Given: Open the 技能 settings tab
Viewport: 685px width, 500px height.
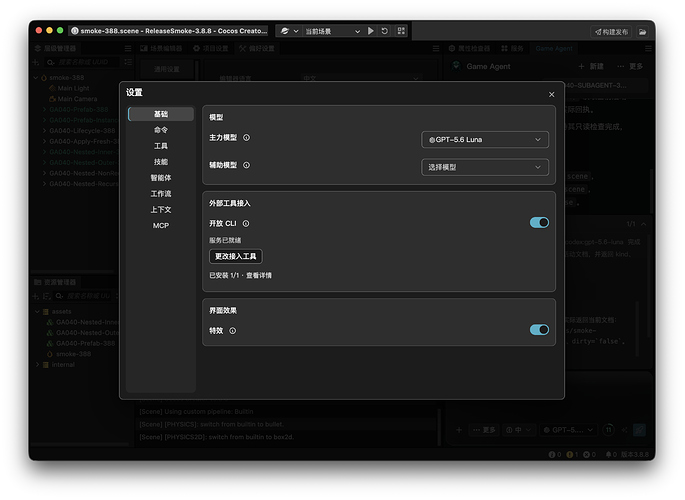Looking at the screenshot, I should [161, 162].
